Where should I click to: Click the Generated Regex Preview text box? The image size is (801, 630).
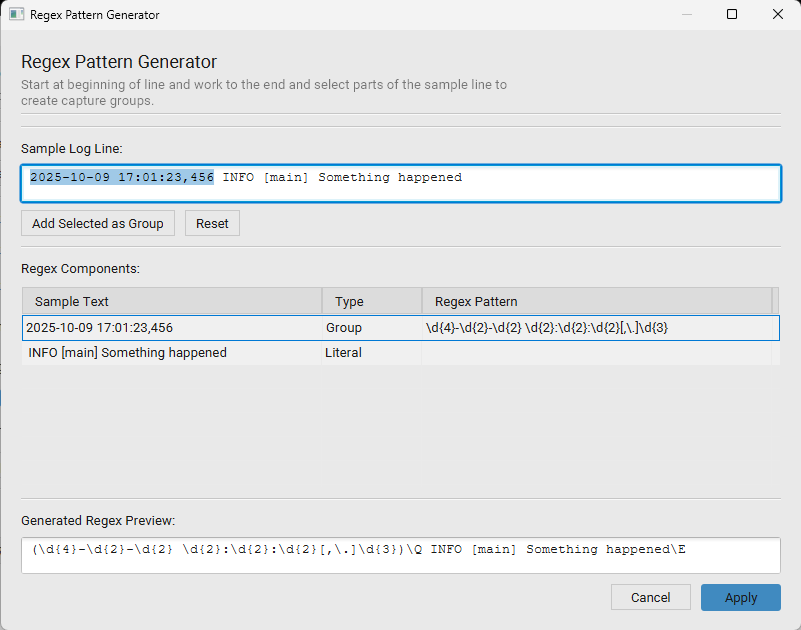click(401, 555)
